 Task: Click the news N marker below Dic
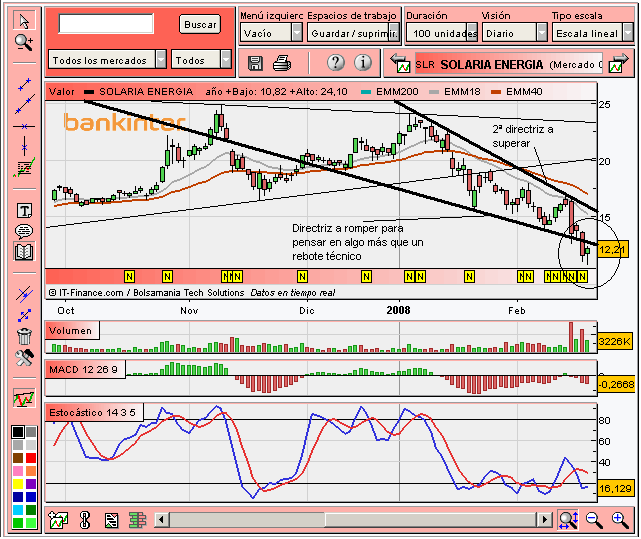[302, 277]
